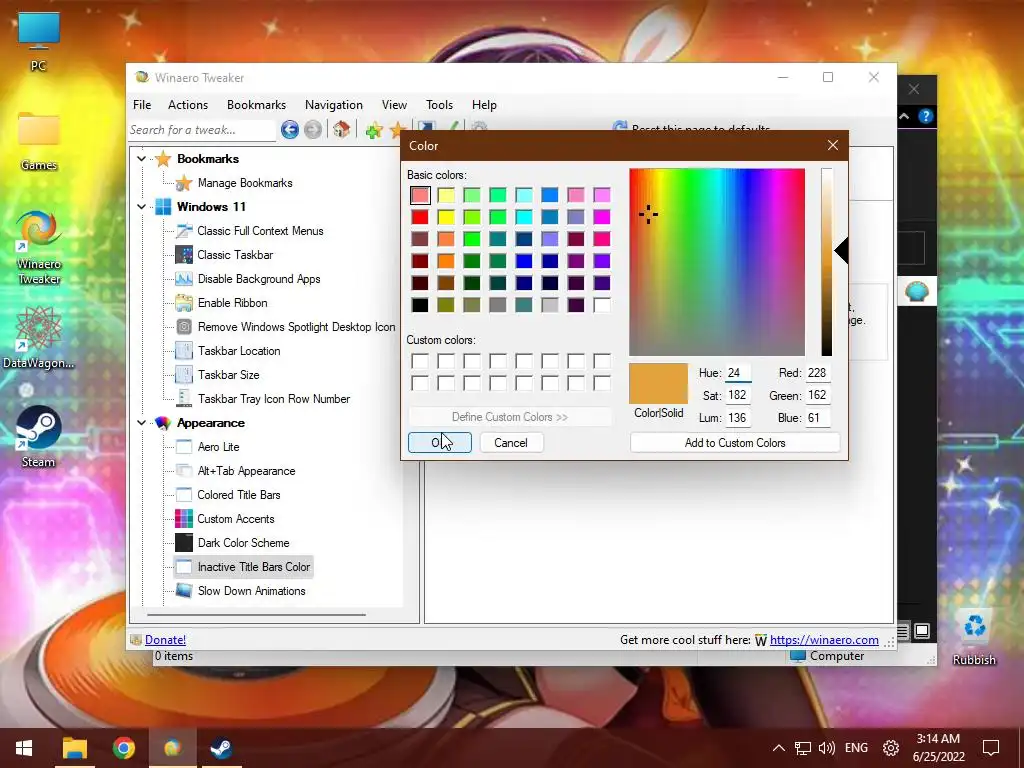Screen dimensions: 1024x768
Task: Pick the white basic color swatch
Action: point(601,305)
